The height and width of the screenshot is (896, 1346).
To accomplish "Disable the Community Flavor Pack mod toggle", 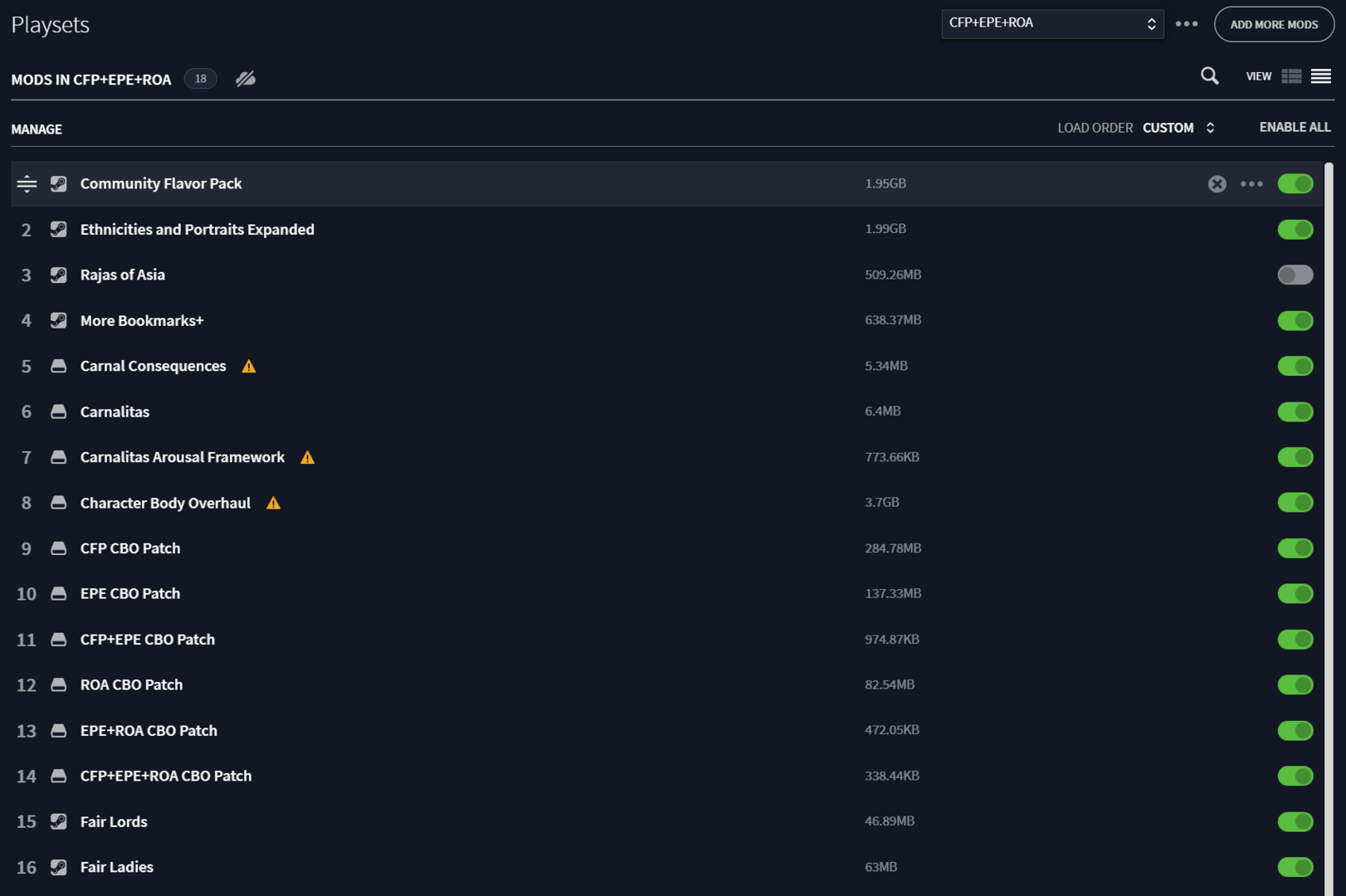I will pos(1295,184).
